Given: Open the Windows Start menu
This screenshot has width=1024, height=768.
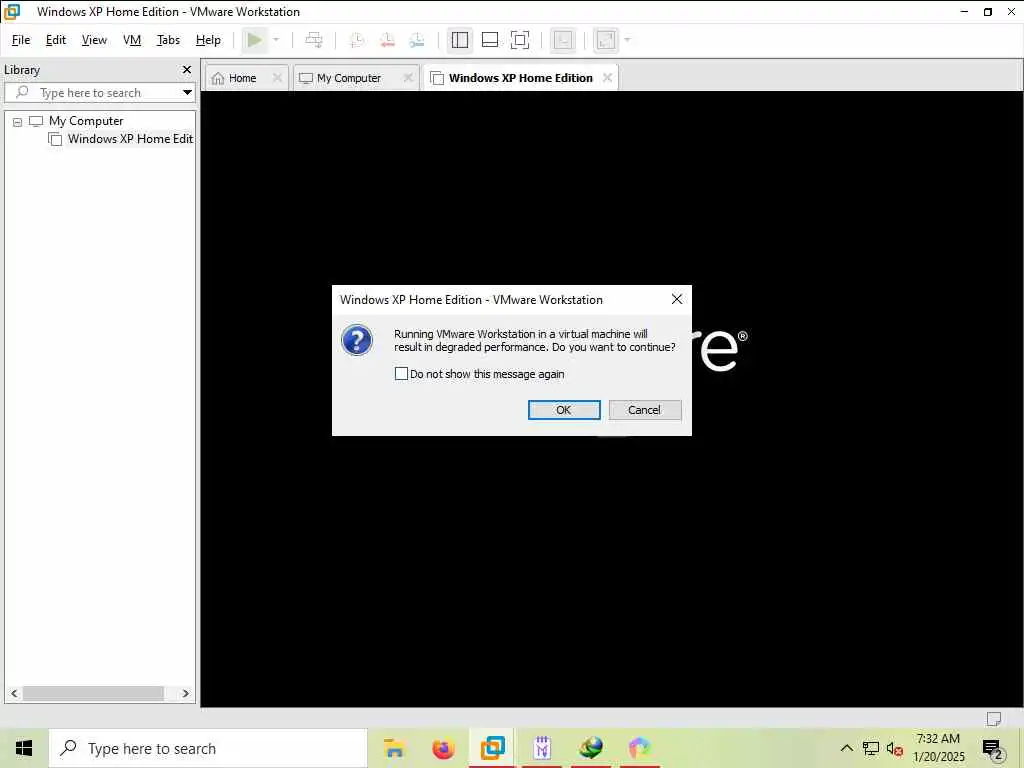Looking at the screenshot, I should (x=24, y=748).
